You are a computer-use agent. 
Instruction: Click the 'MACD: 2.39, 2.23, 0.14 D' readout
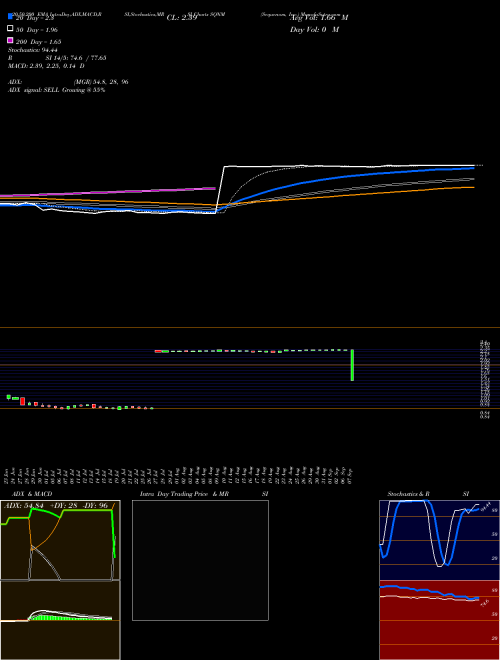(x=46, y=66)
